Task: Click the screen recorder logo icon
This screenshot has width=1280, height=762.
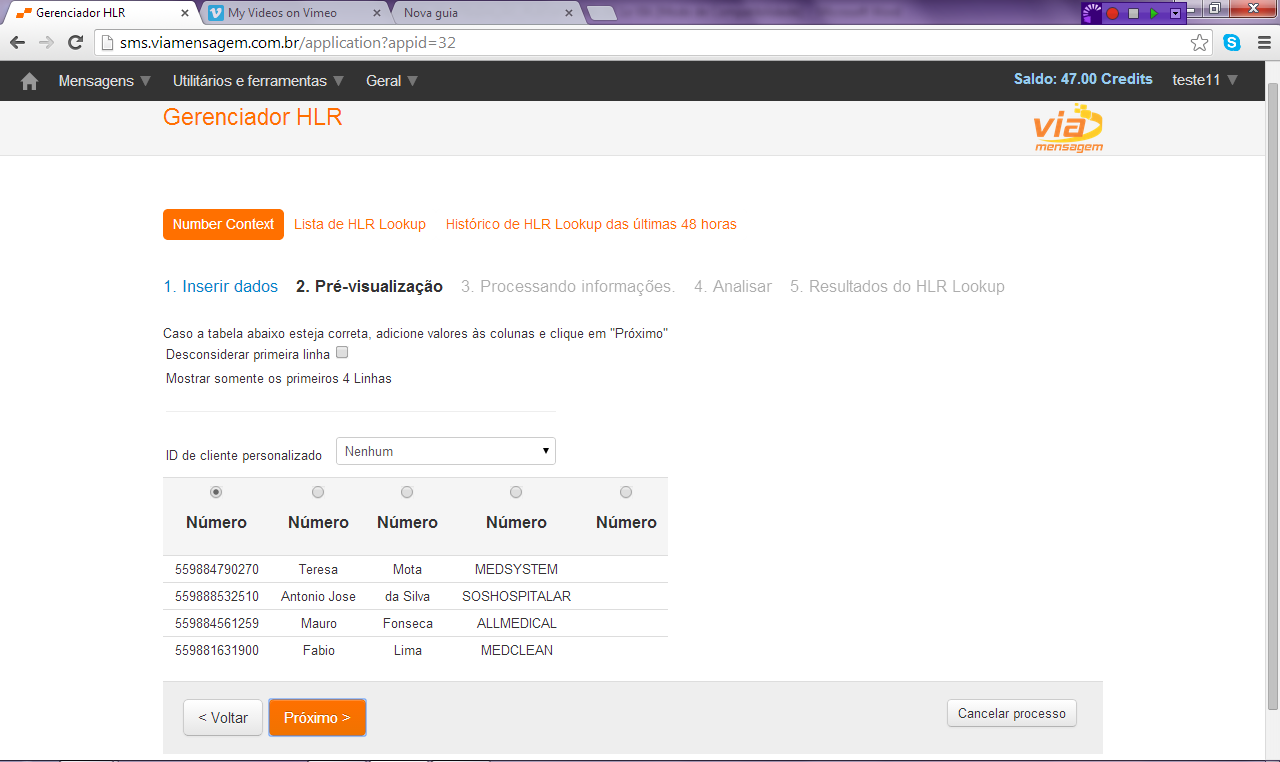Action: 1092,13
